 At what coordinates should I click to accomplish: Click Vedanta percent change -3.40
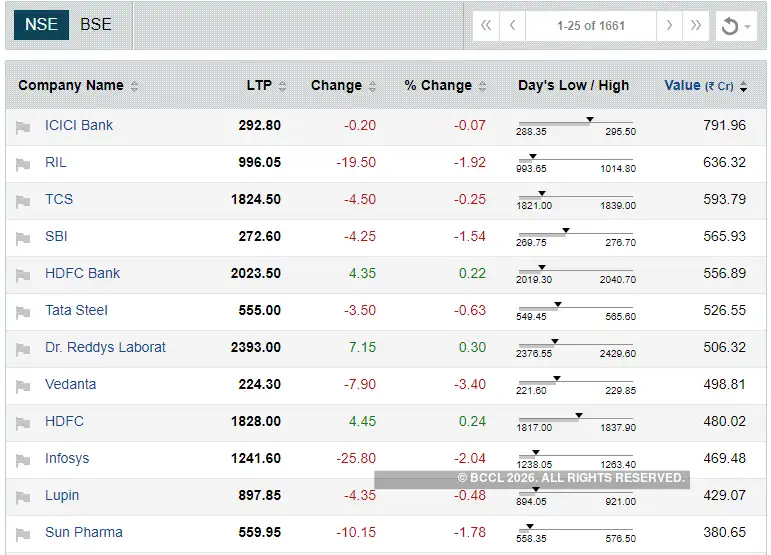(x=470, y=384)
